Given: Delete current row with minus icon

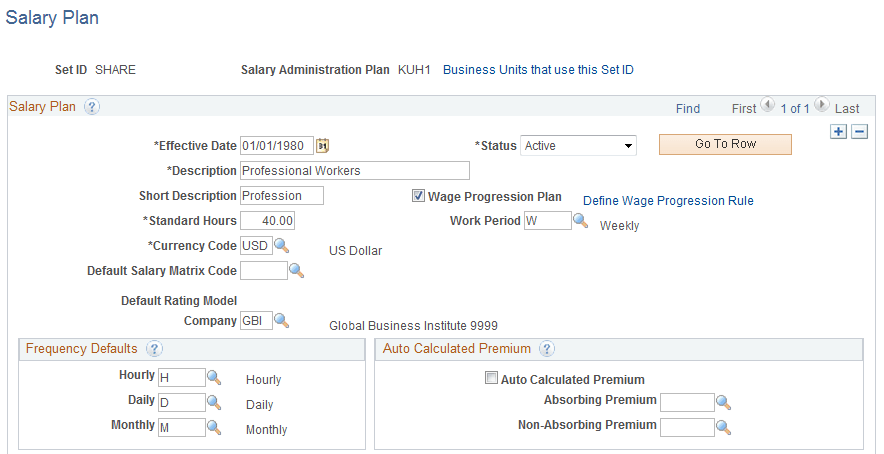Looking at the screenshot, I should coord(859,131).
